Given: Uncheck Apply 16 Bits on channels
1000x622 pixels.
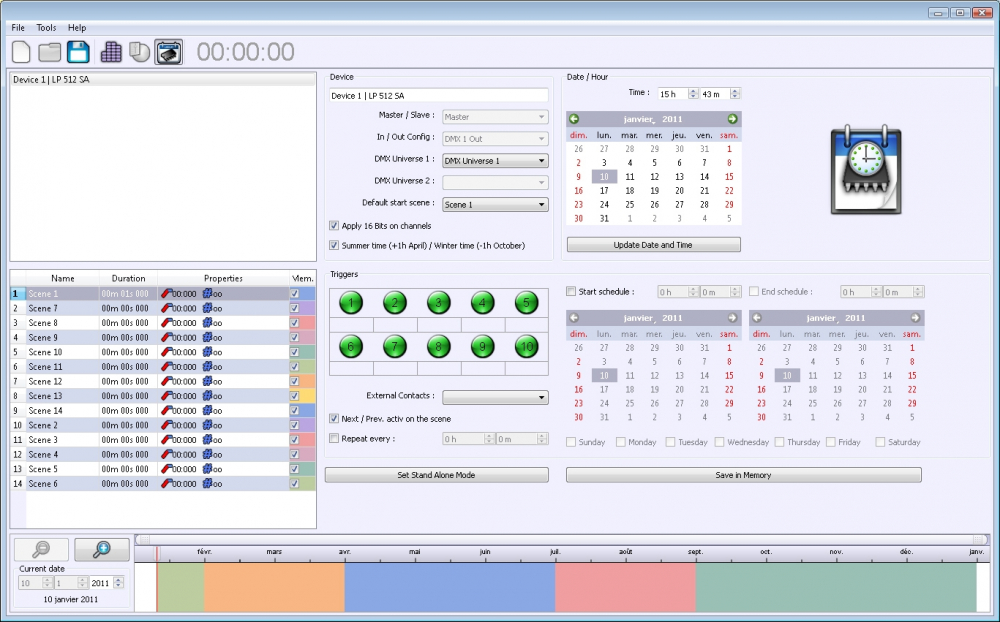Looking at the screenshot, I should [x=334, y=226].
